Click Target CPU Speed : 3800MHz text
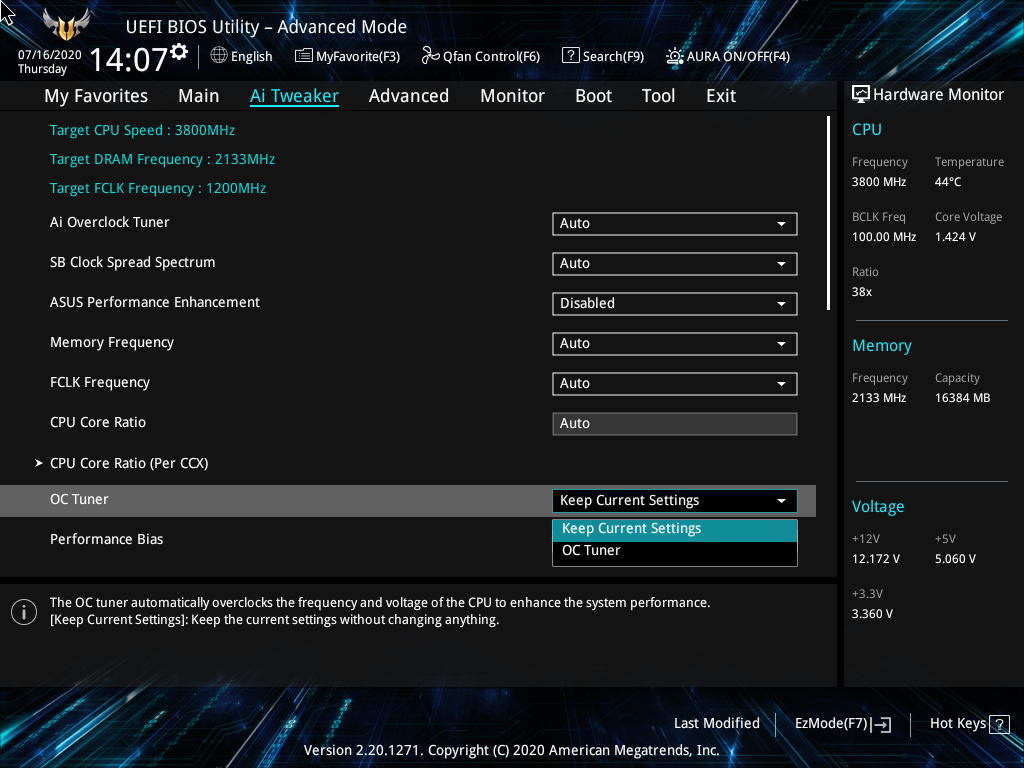The width and height of the screenshot is (1024, 768). (x=142, y=130)
